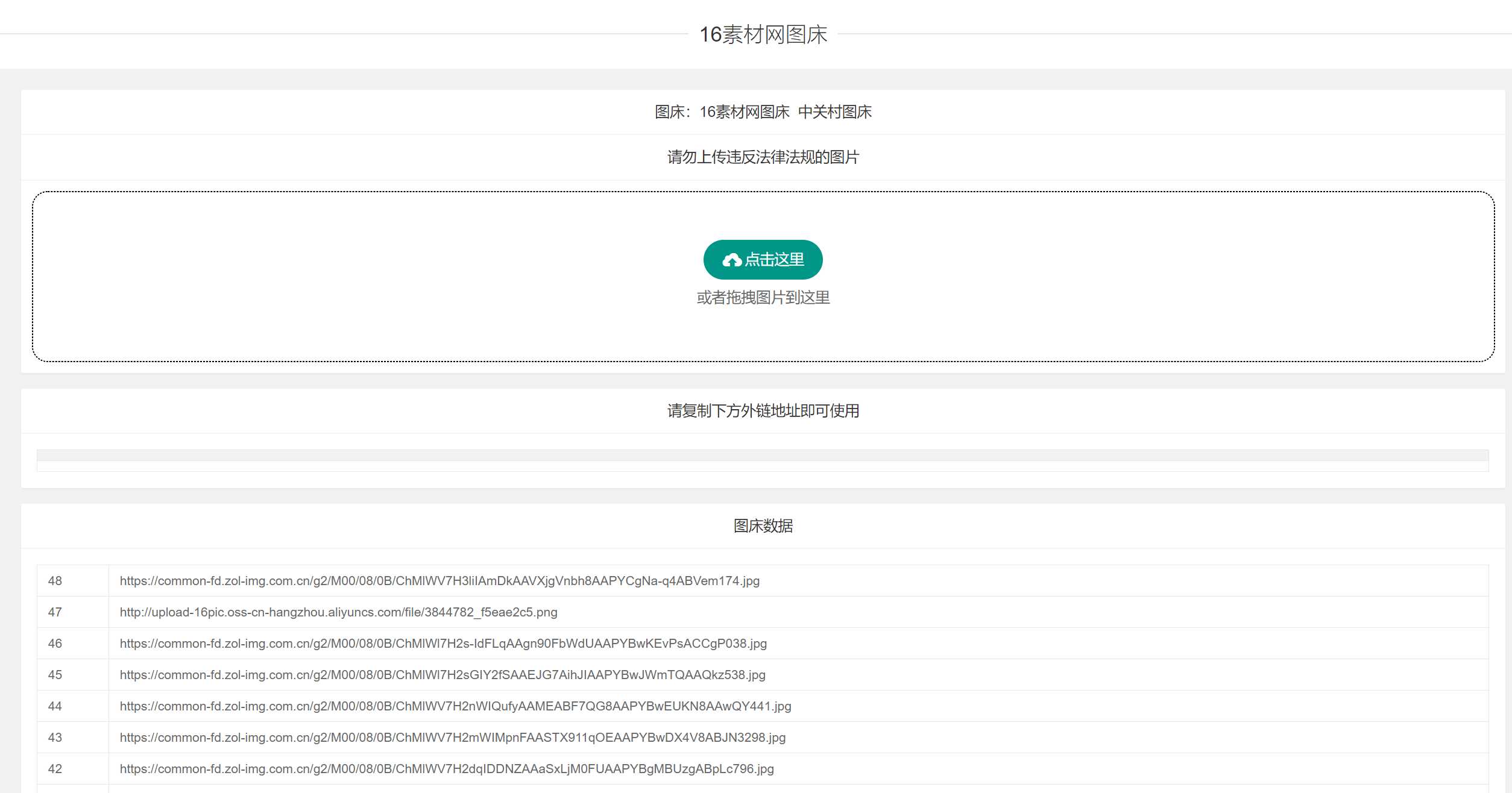Select the 图床数据 section header
Viewport: 1512px width, 793px height.
(763, 525)
